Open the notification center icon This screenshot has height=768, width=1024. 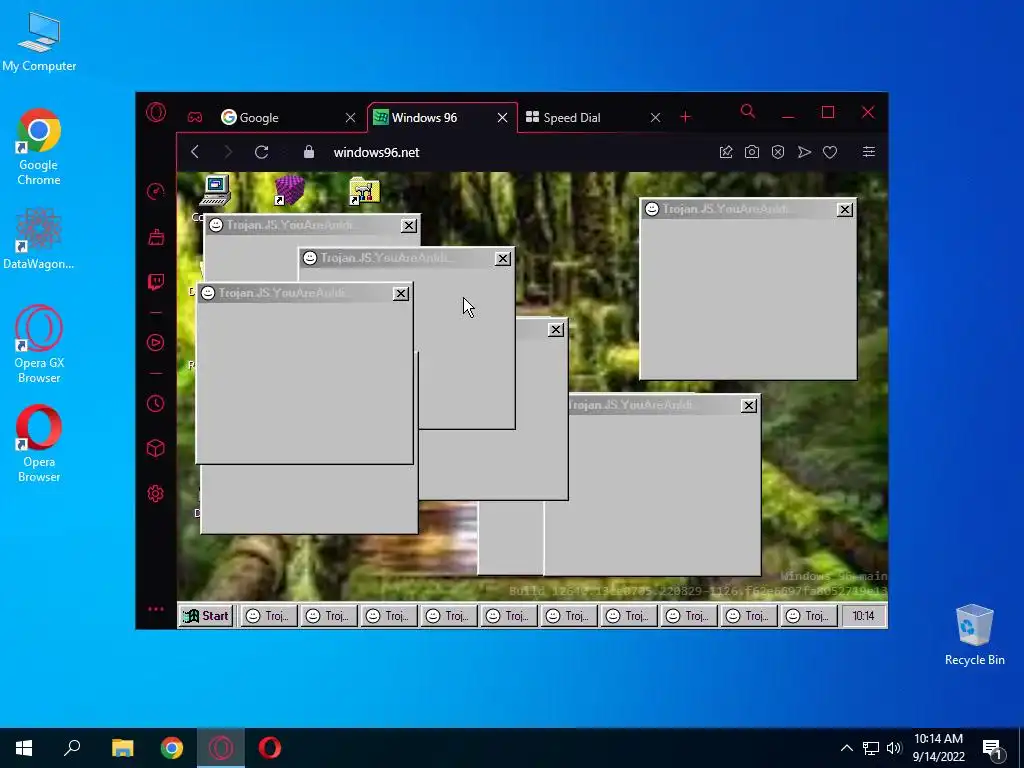click(x=992, y=749)
